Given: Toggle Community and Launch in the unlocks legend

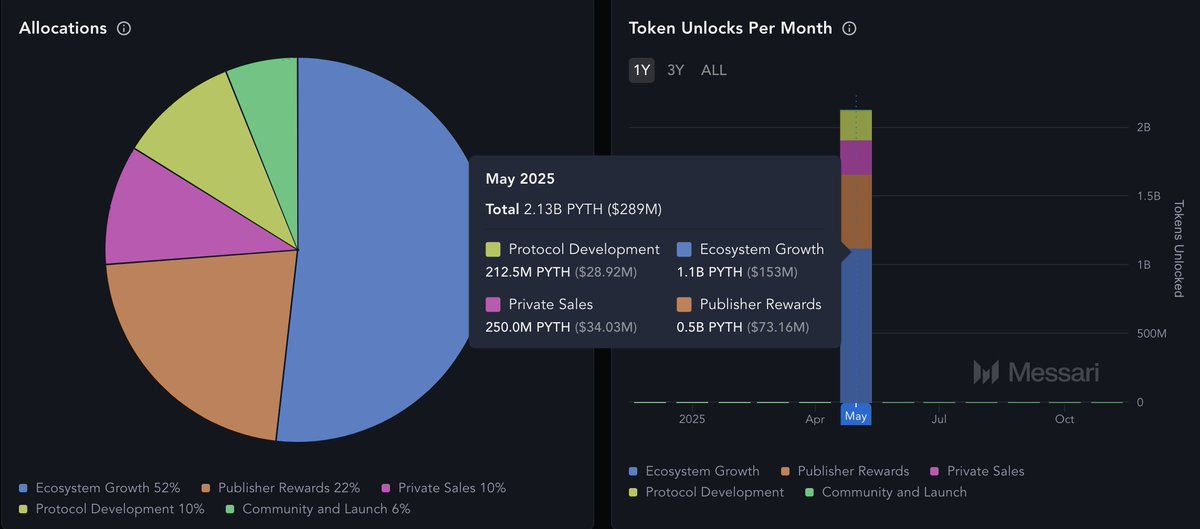Looking at the screenshot, I should [886, 492].
